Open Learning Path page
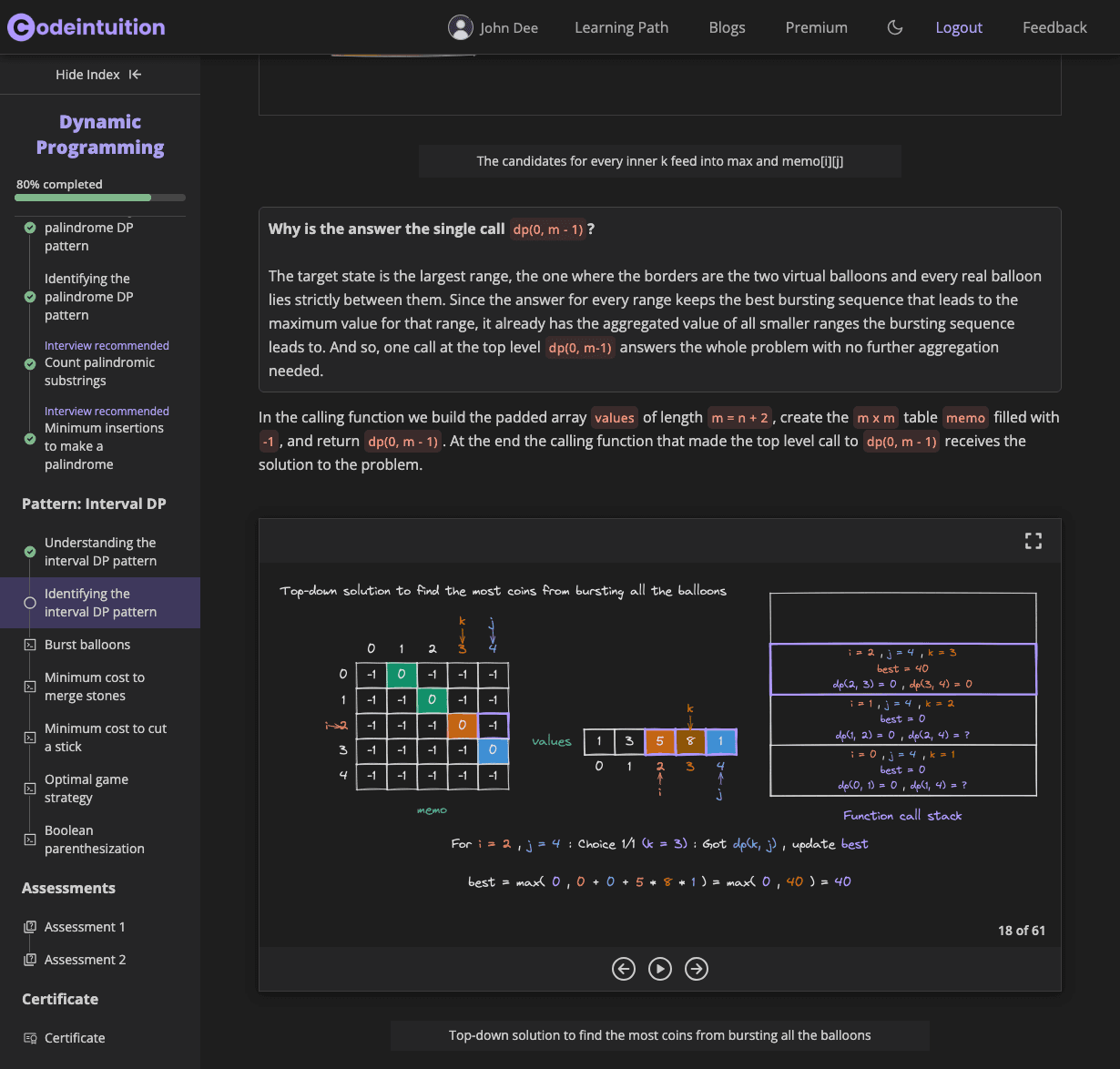Screen dimensions: 1120x1069 pos(621,27)
